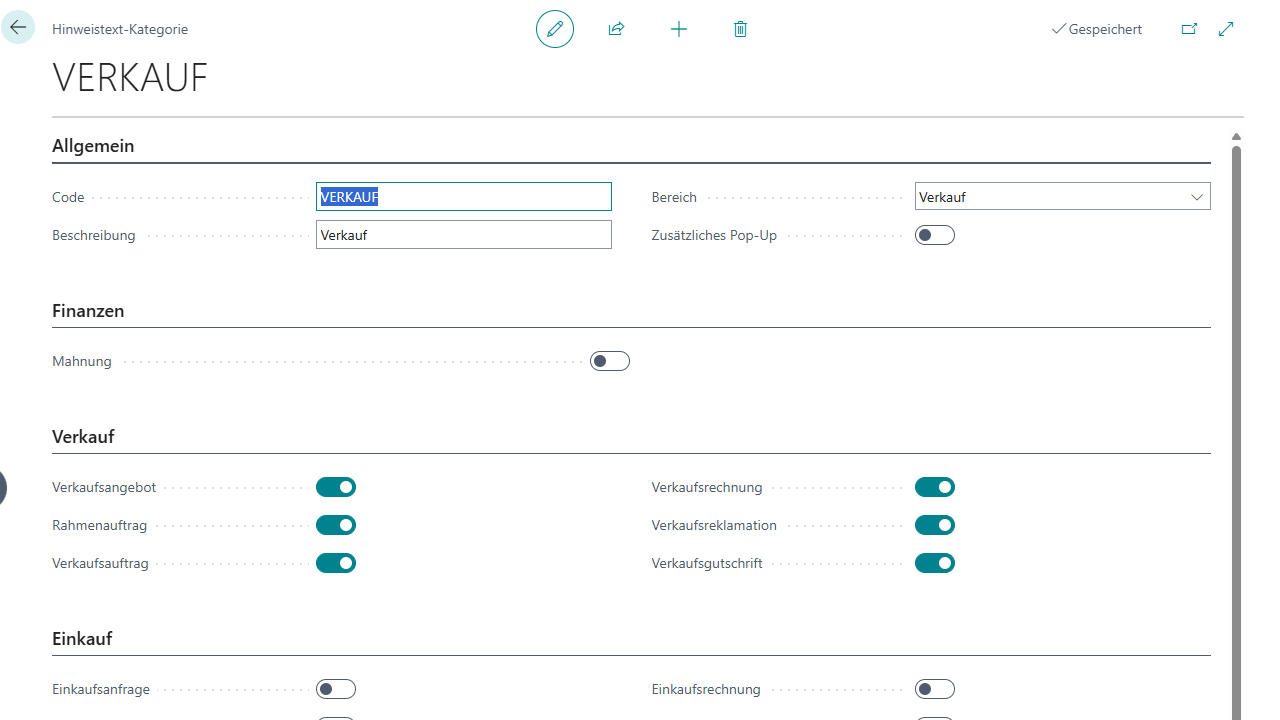This screenshot has height=720, width=1280.
Task: Turn on the Mahnung switch
Action: pyautogui.click(x=609, y=361)
